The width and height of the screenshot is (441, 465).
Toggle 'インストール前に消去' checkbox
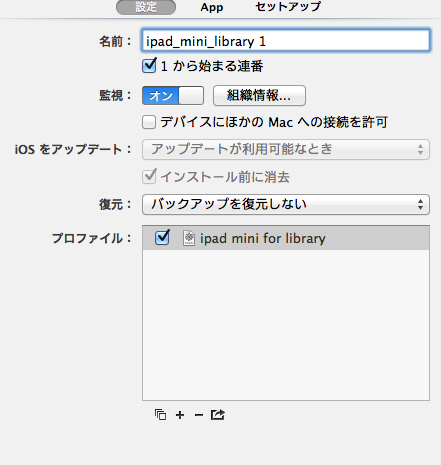tap(149, 177)
